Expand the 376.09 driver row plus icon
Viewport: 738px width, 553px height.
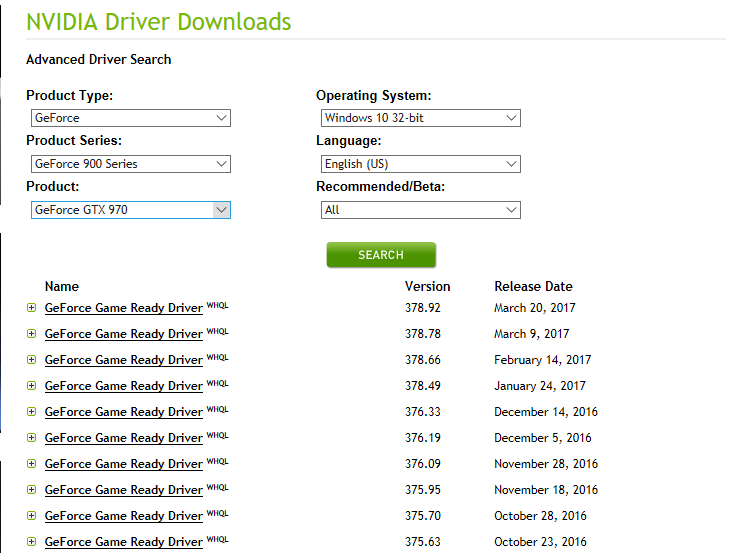[x=32, y=464]
